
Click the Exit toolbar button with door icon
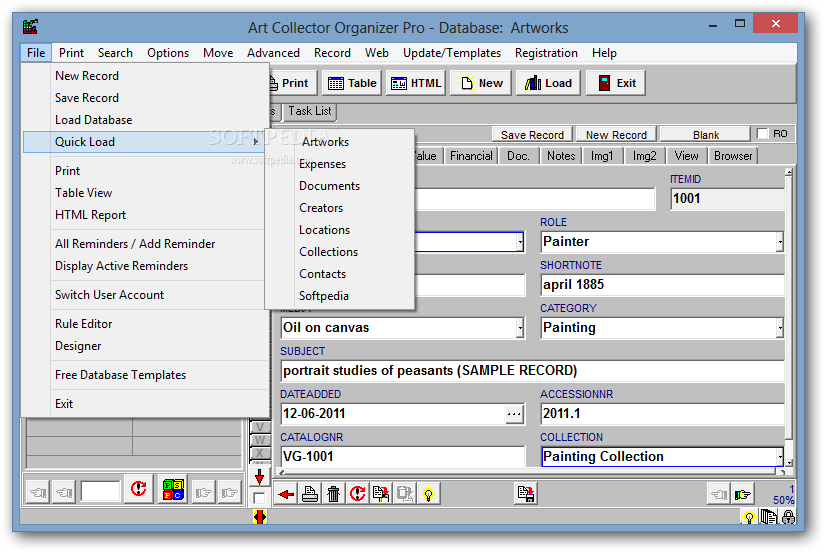coord(616,83)
